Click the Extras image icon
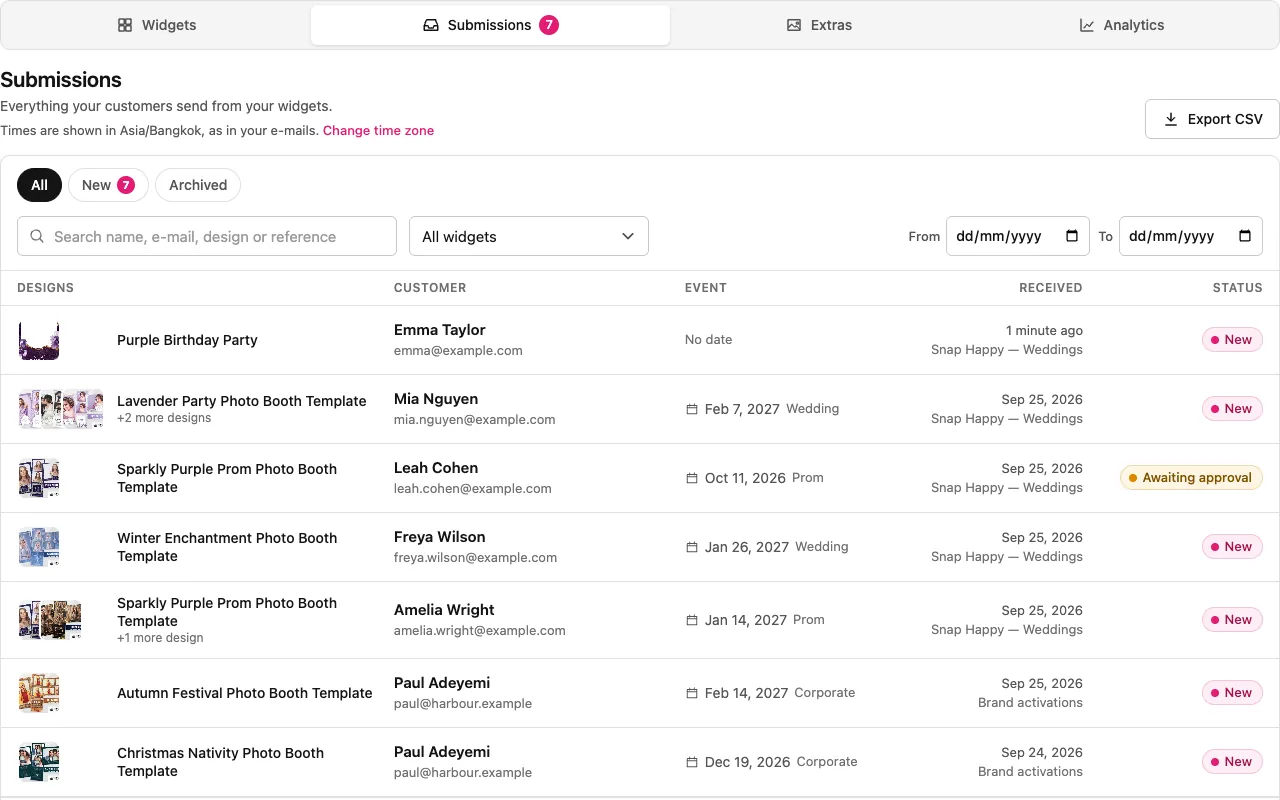 click(794, 25)
